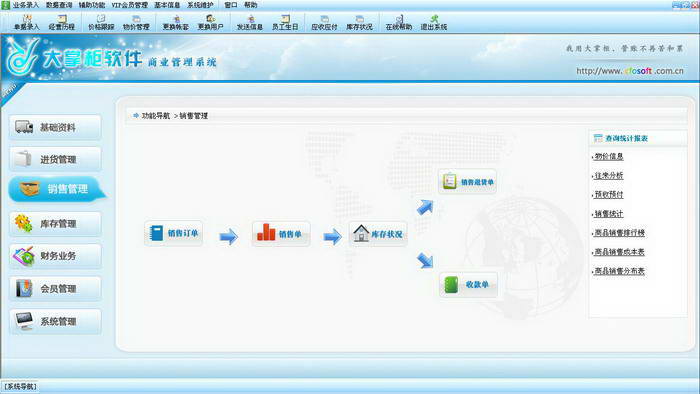Screen dimensions: 700x394
Task: Open the 系统维护 menu
Action: [200, 5]
